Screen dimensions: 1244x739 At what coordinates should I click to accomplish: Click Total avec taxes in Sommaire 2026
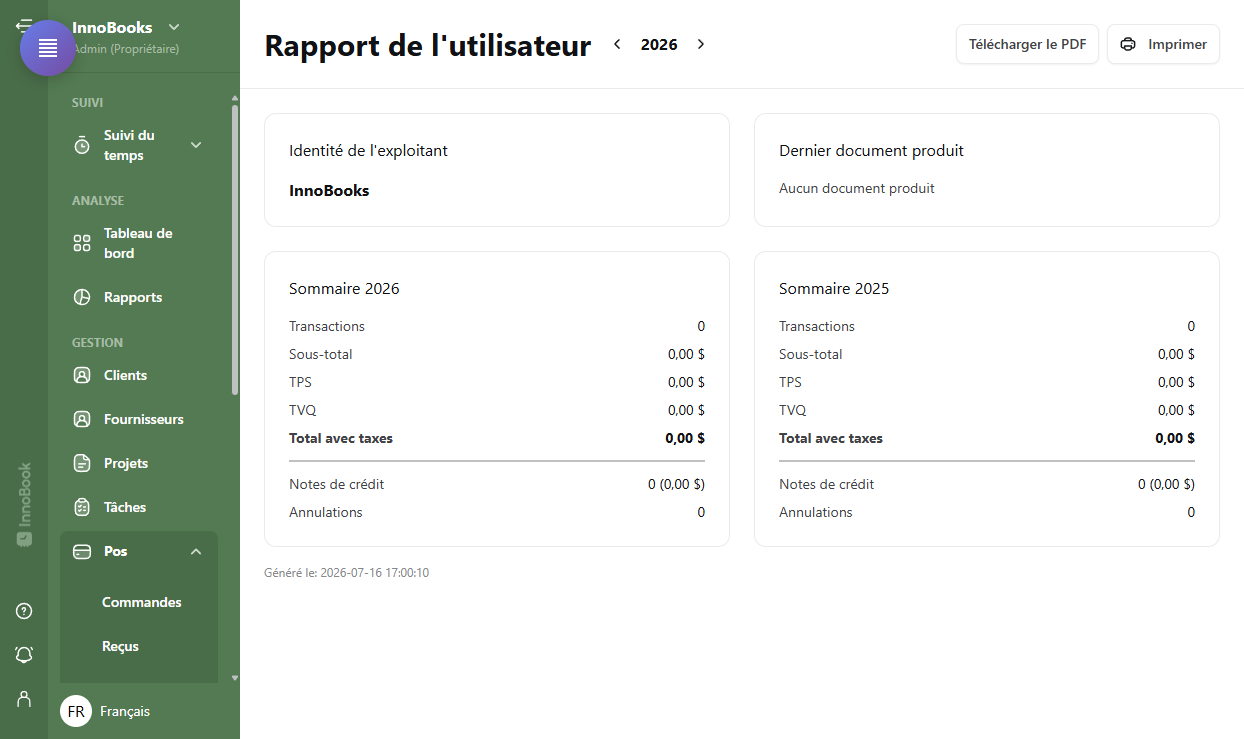(x=341, y=438)
